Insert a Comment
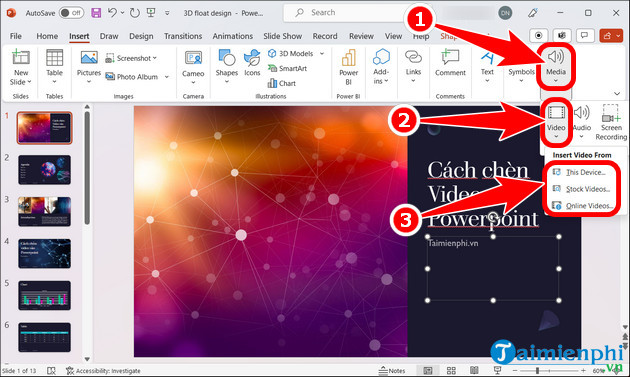The height and width of the screenshot is (377, 630). pos(450,63)
